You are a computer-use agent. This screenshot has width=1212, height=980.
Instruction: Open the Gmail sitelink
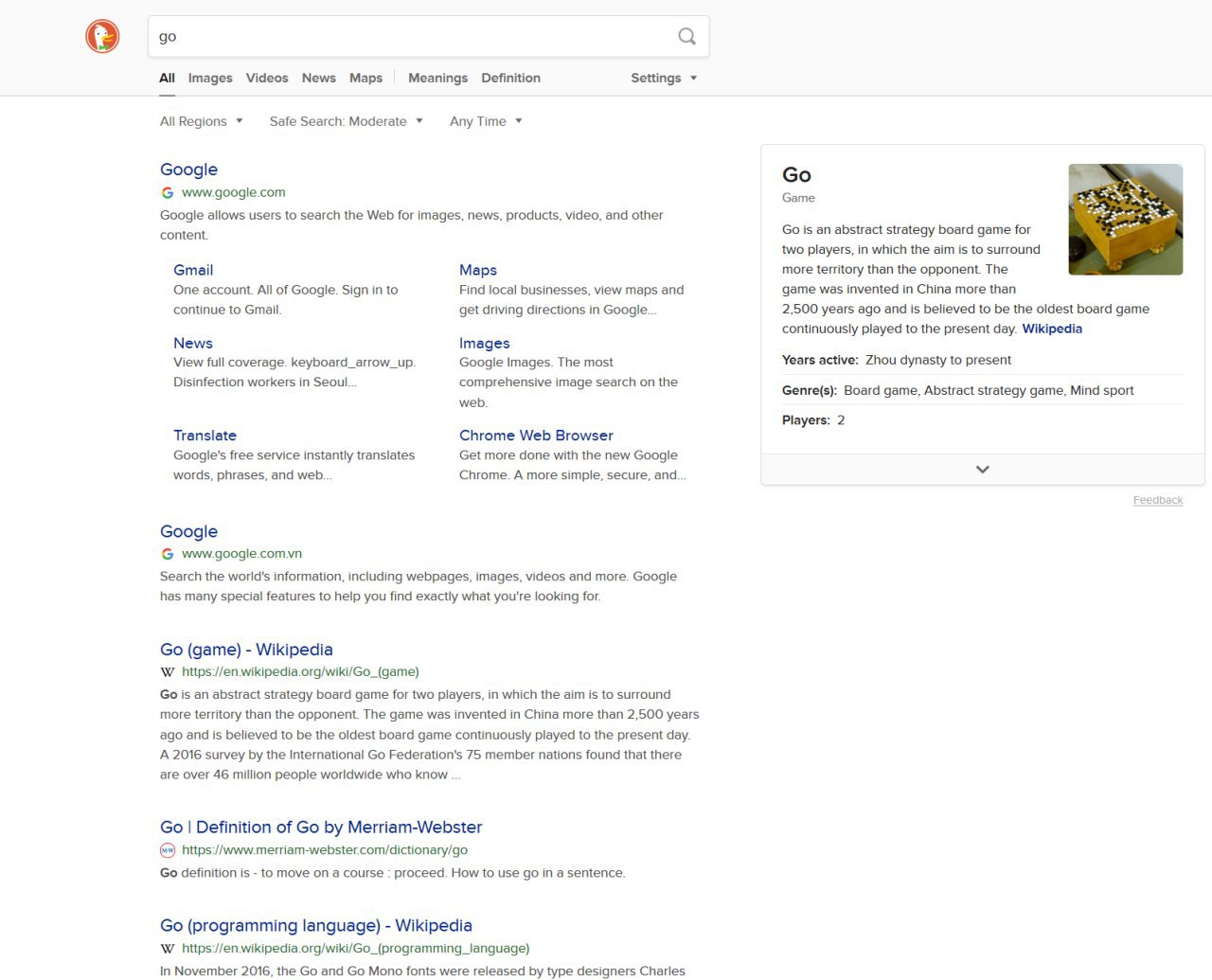tap(193, 270)
